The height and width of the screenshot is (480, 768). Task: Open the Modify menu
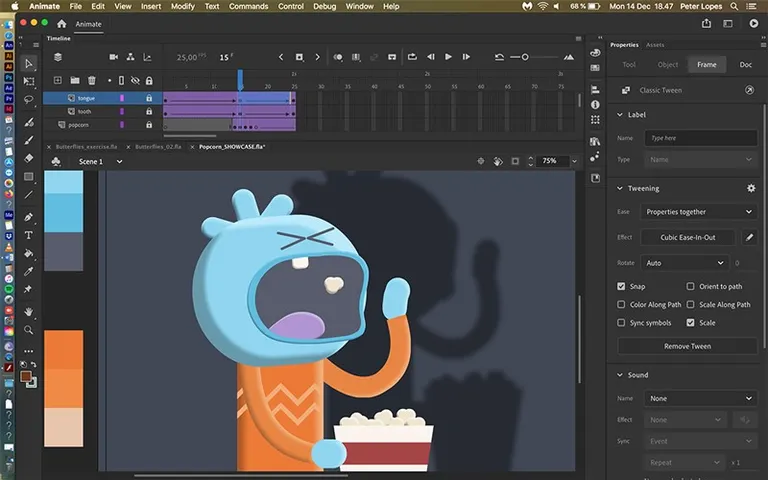coord(182,6)
